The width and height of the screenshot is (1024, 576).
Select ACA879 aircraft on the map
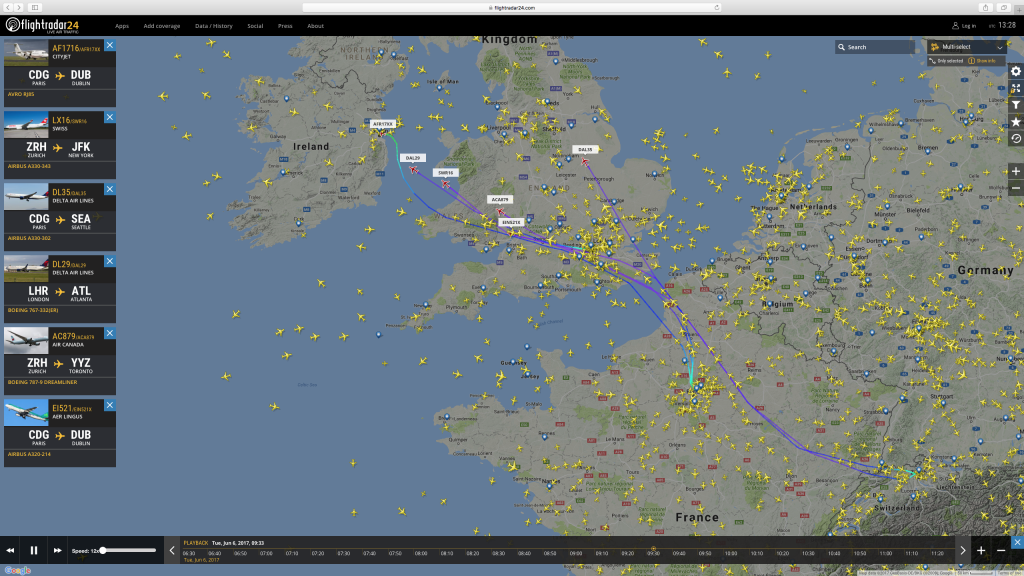[500, 211]
